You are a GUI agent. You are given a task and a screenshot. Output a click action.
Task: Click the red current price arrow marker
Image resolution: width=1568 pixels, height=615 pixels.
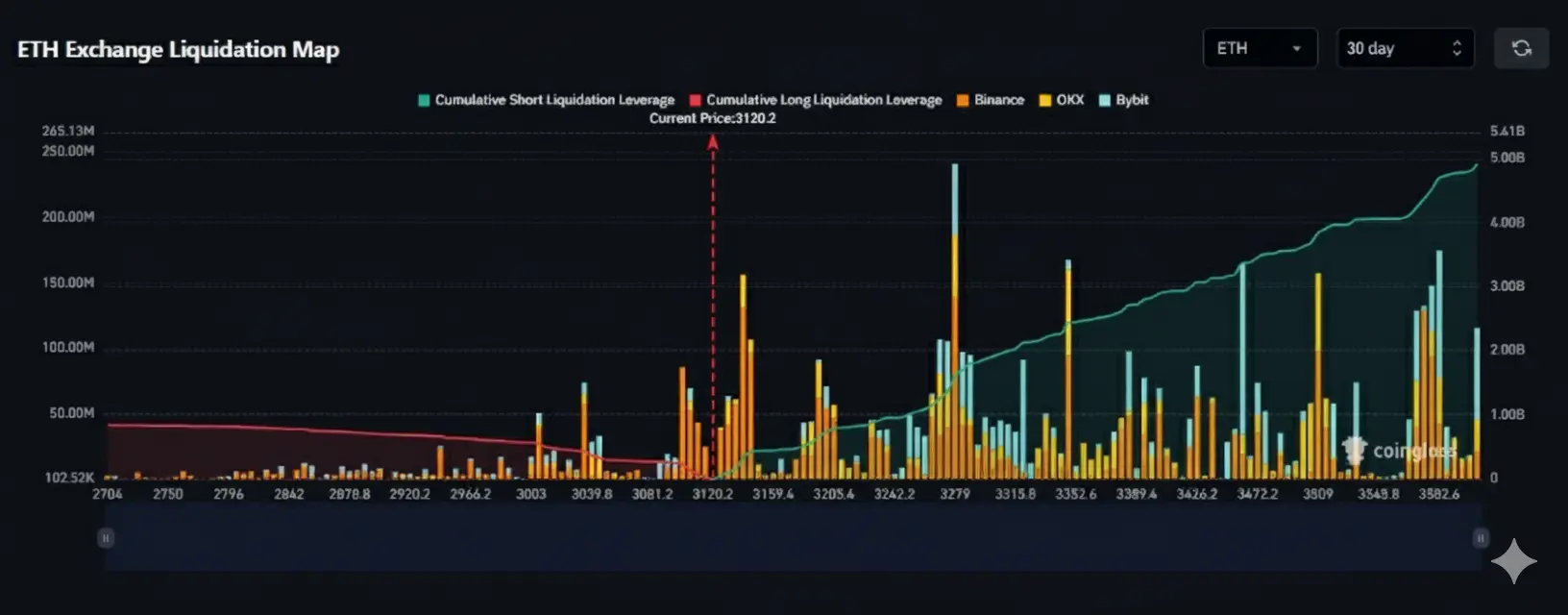pyautogui.click(x=713, y=142)
